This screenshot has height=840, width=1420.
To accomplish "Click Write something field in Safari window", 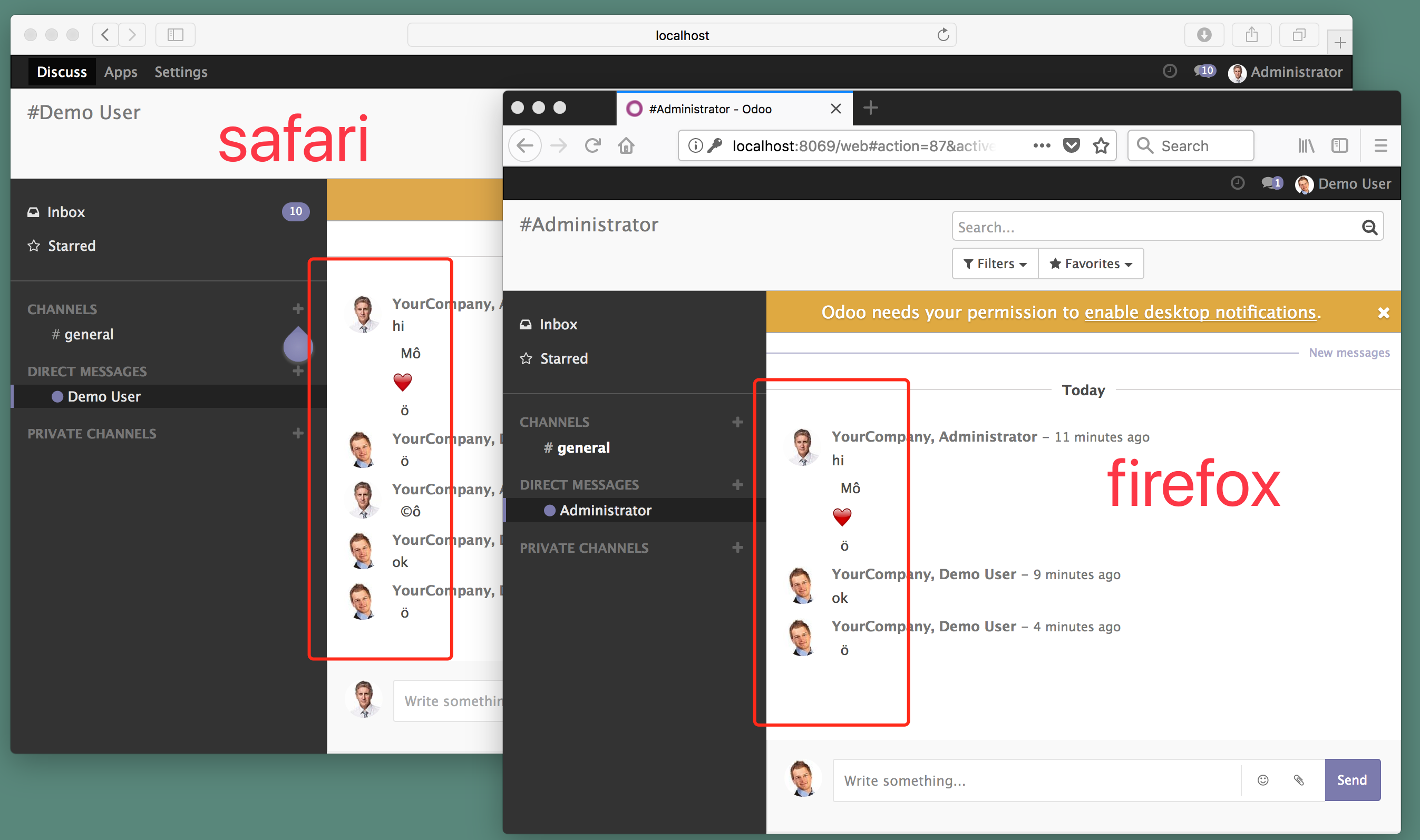I will coord(449,701).
